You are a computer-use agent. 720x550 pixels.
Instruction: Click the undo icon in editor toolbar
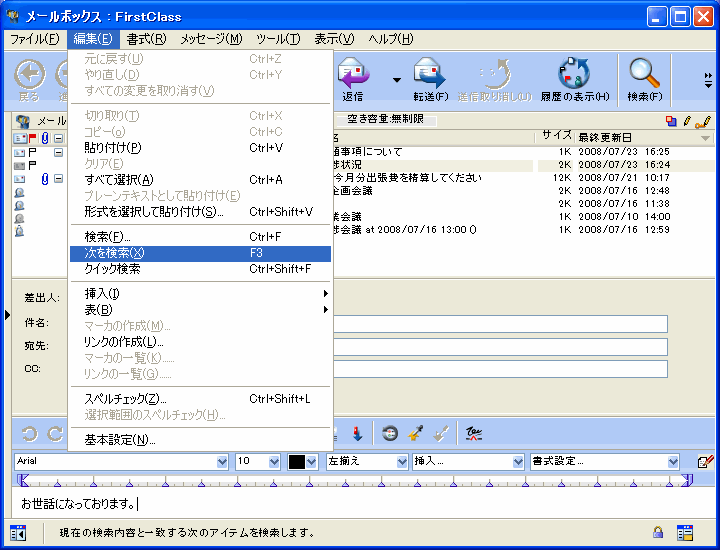tap(29, 434)
